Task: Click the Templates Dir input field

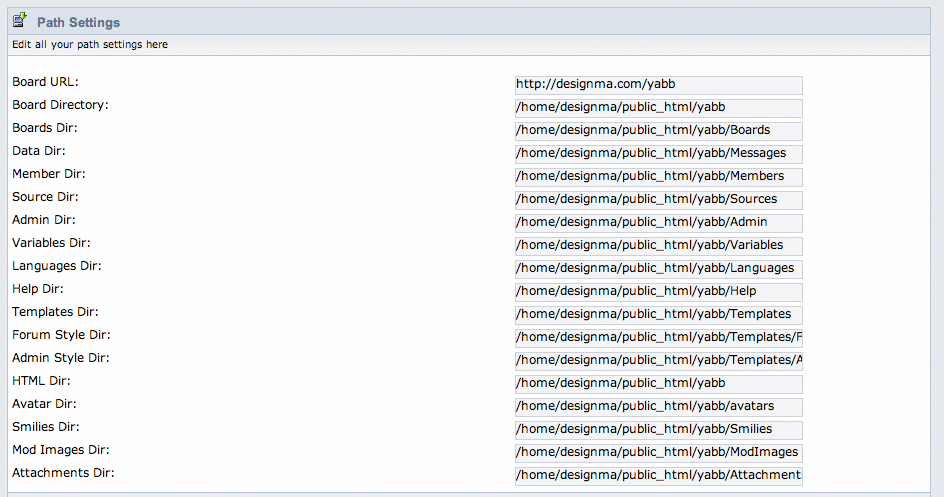Action: 658,315
